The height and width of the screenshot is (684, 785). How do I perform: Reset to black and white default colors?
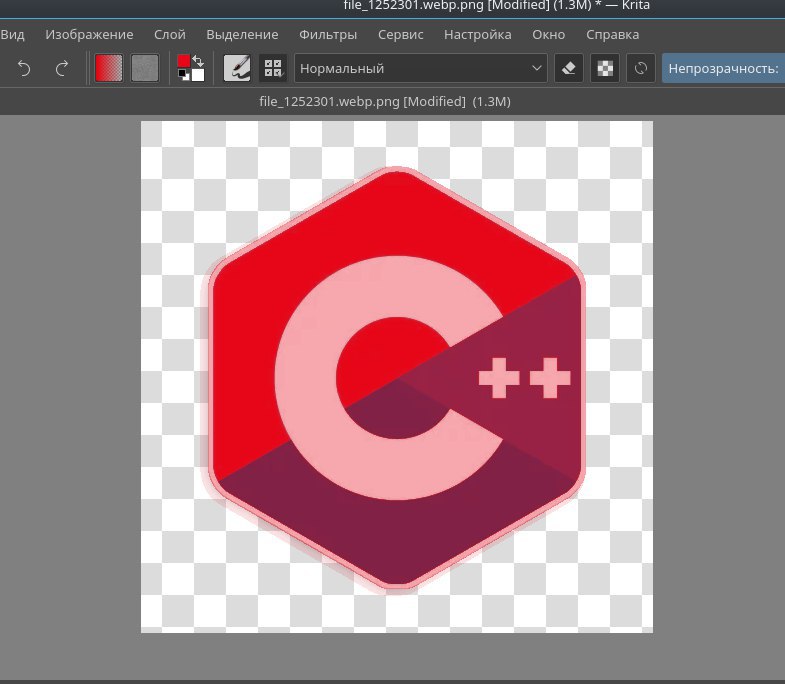tap(183, 75)
